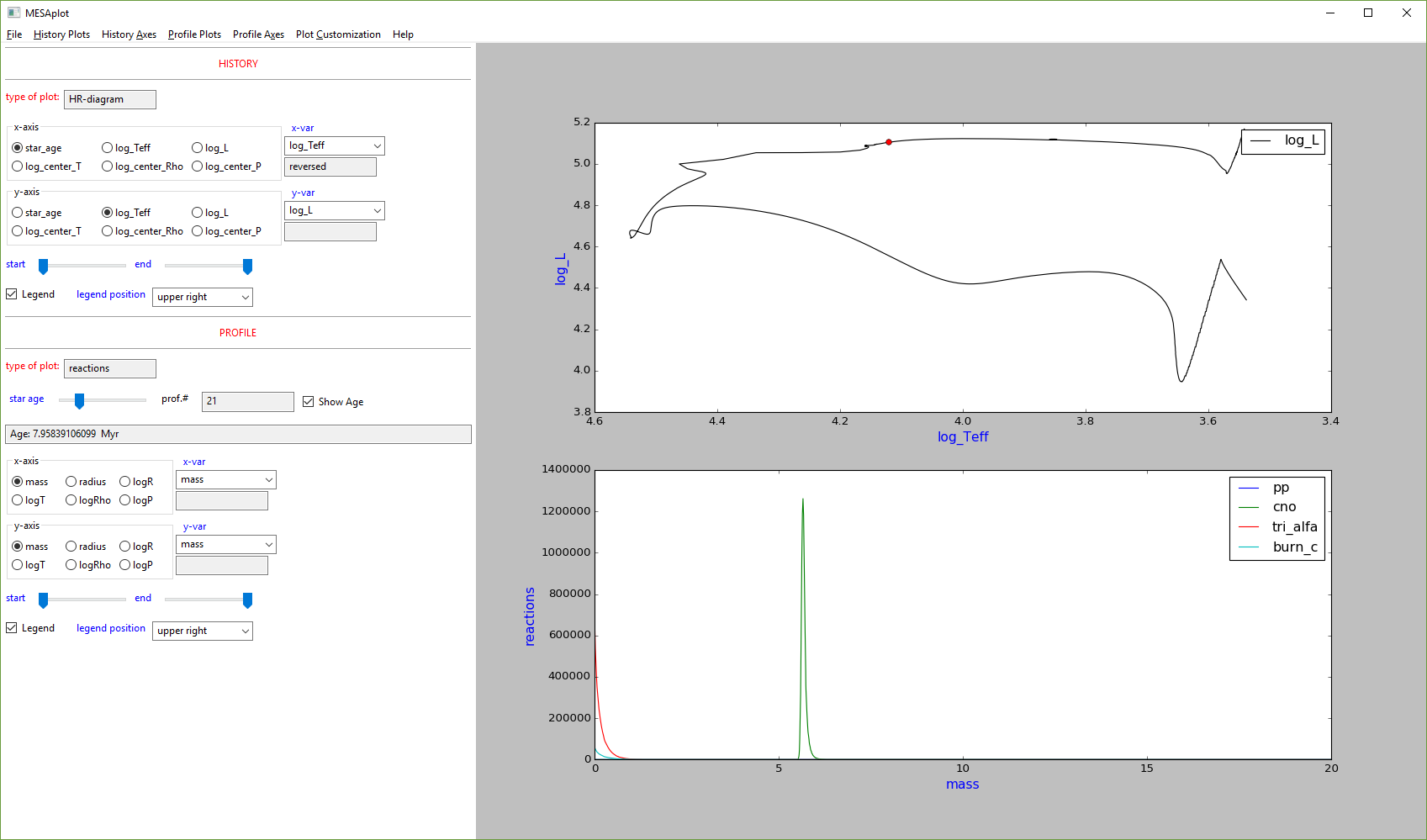This screenshot has height=840, width=1427.
Task: Open the History Axes menu
Action: [x=129, y=34]
